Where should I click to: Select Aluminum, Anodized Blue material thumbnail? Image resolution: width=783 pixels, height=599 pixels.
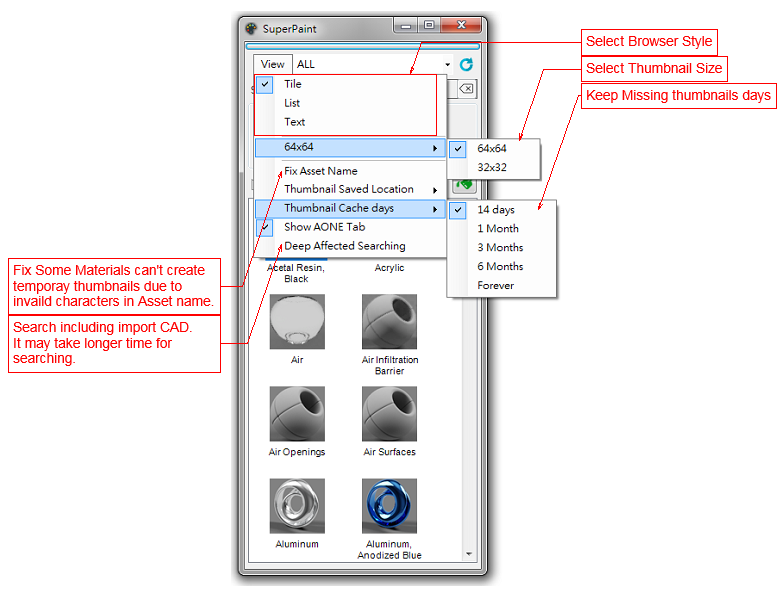tap(390, 506)
